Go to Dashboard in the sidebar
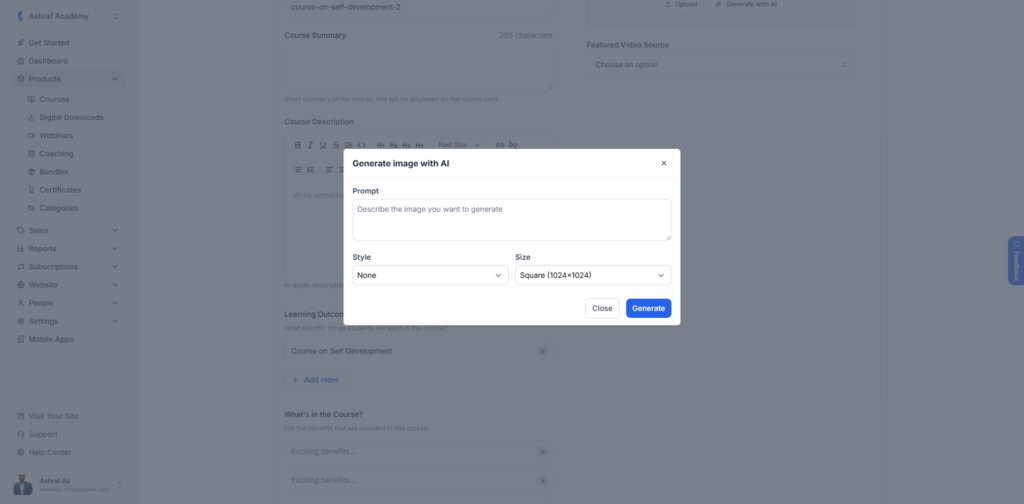The width and height of the screenshot is (1024, 504). [x=48, y=61]
